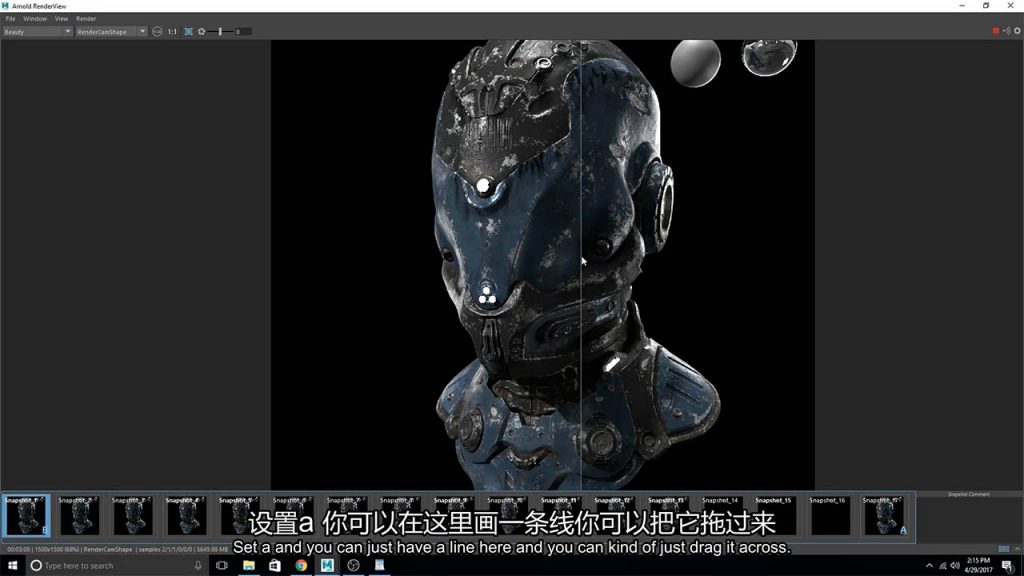
Task: Open the Windows Start menu
Action: [x=12, y=566]
